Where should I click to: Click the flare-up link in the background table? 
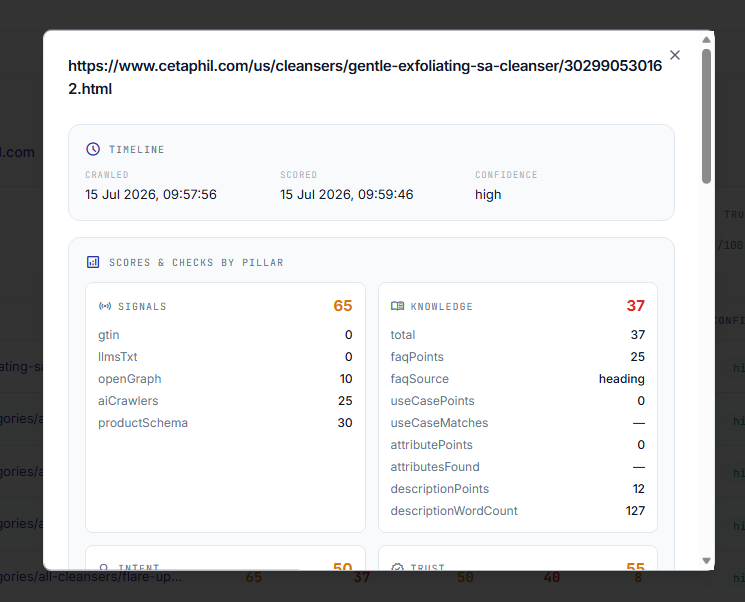91,577
